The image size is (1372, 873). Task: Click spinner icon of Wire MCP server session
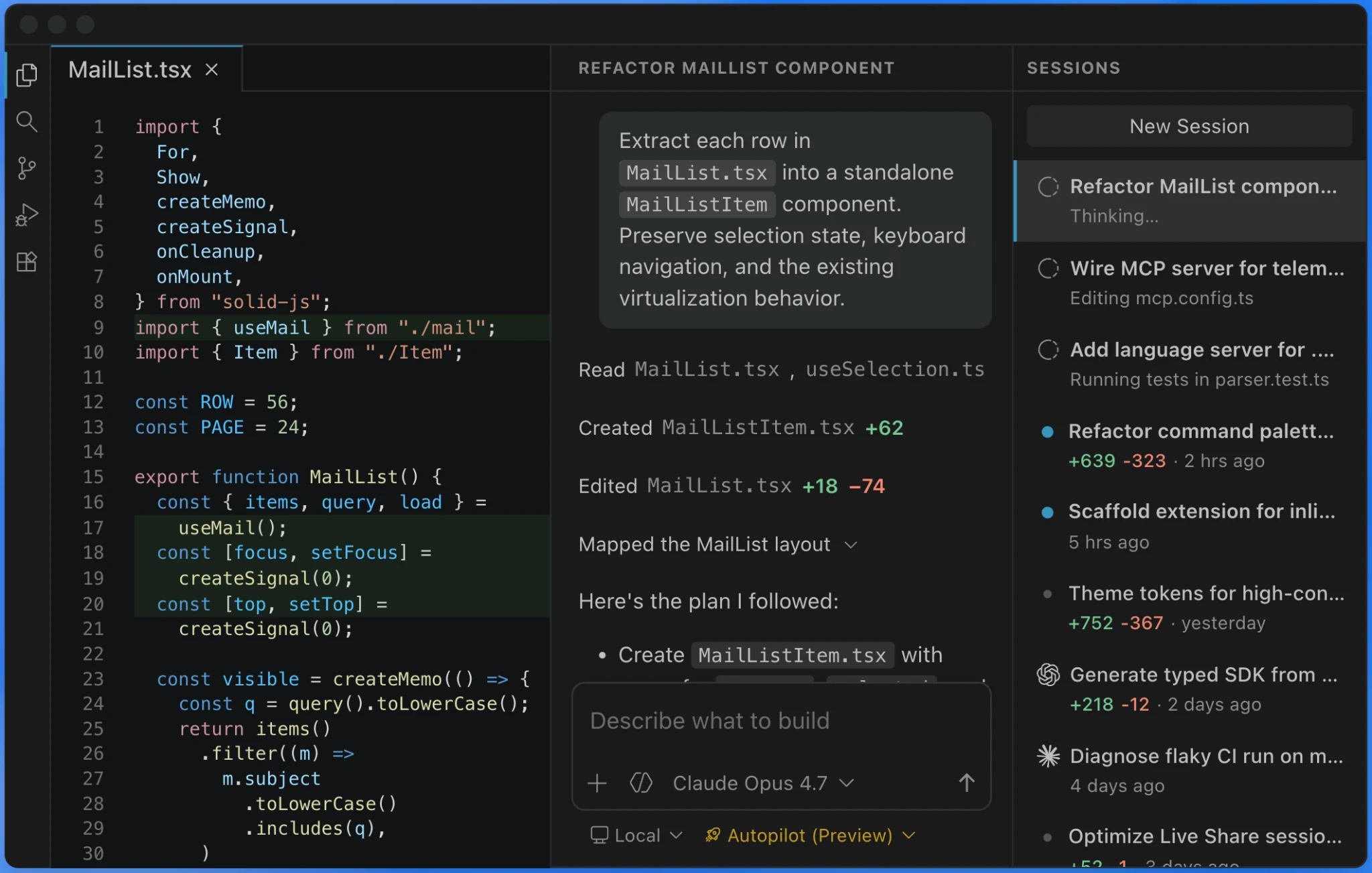click(1048, 269)
